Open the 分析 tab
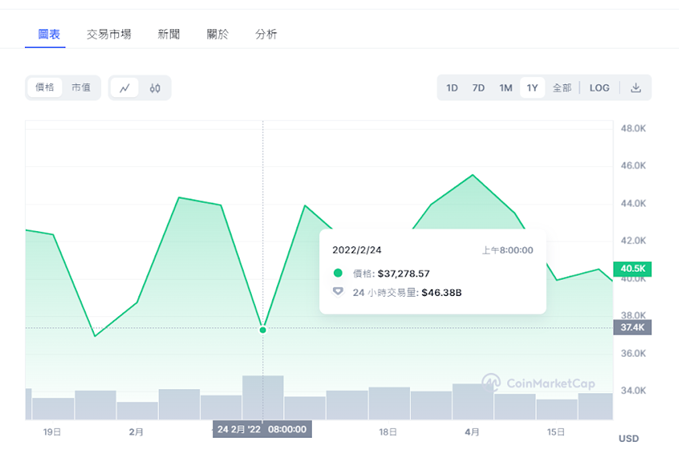 [266, 34]
